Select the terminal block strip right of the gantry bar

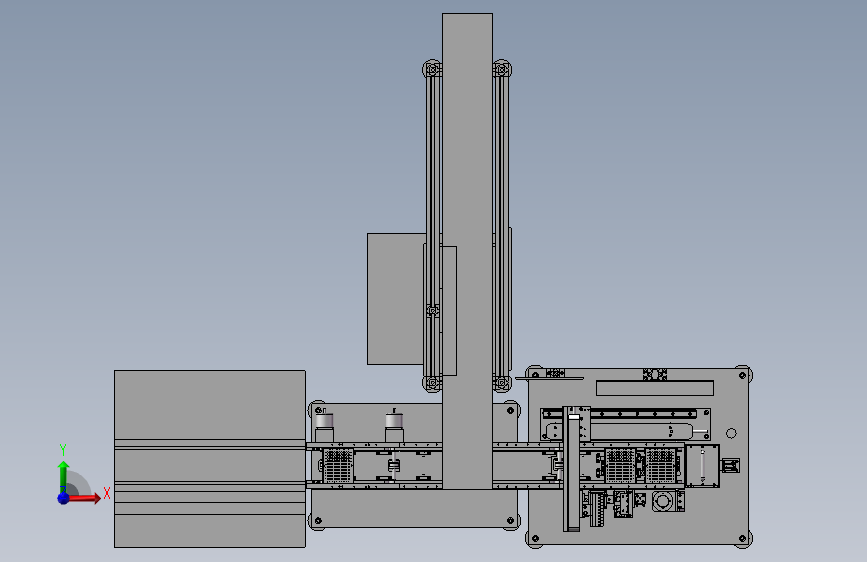597,508
